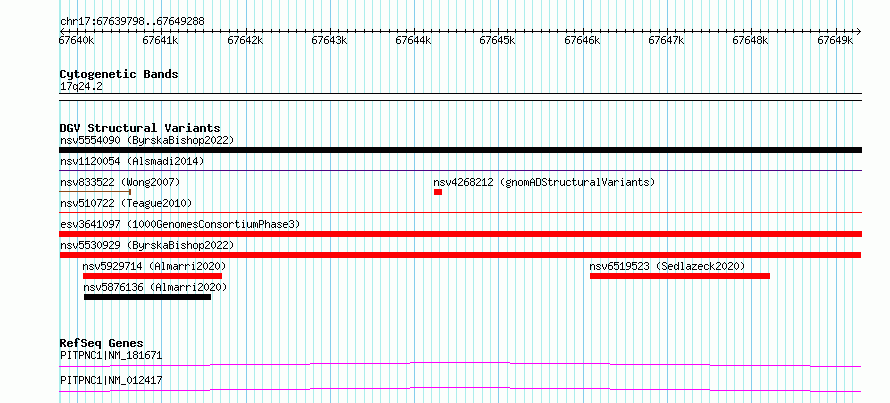Click the Cytogenetic Bands track title
The image size is (890, 403).
[119, 74]
